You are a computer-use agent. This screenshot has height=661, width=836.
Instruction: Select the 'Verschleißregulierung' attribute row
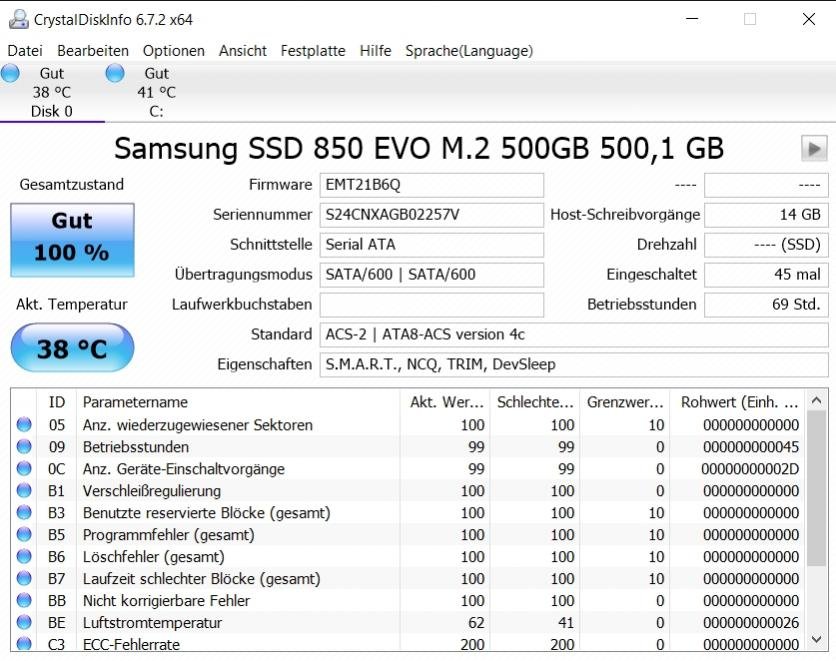point(408,490)
